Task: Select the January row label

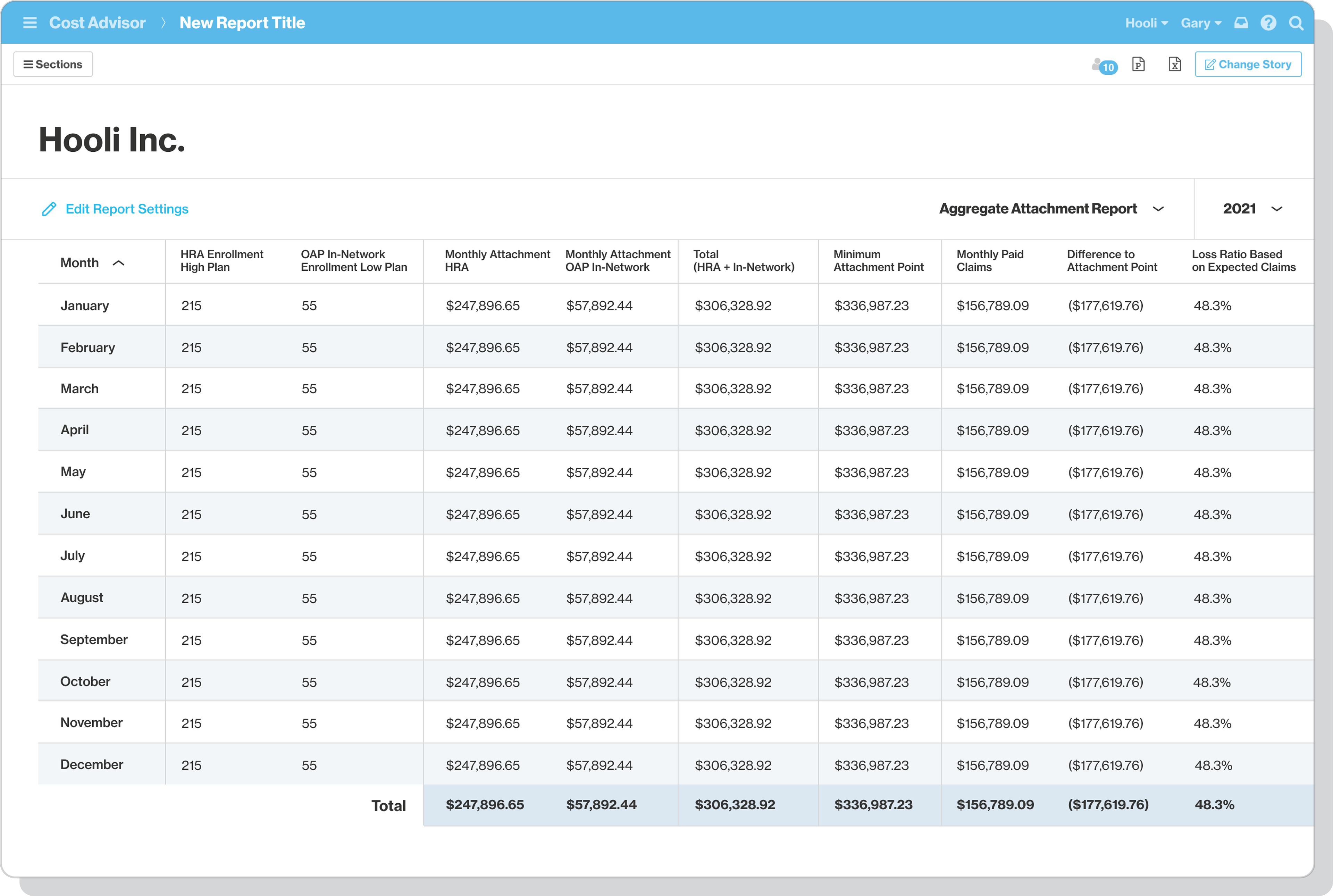Action: pyautogui.click(x=85, y=306)
